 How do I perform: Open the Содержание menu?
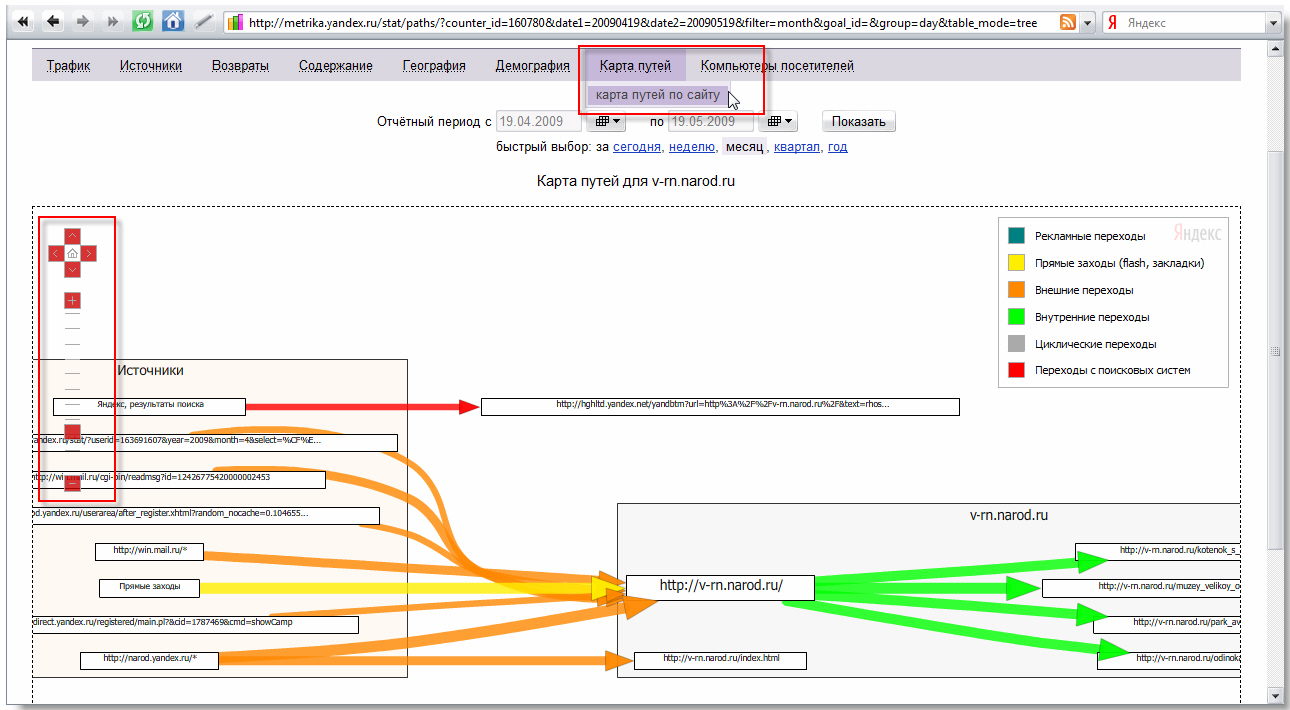pyautogui.click(x=336, y=66)
